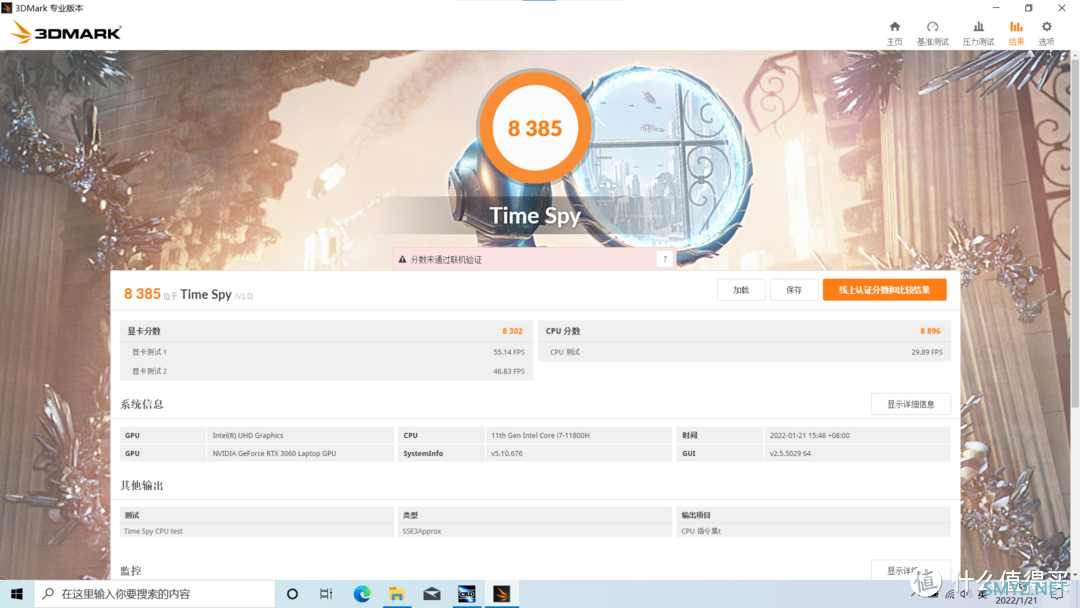
Task: Click SSE3Approx type value
Action: 422,531
